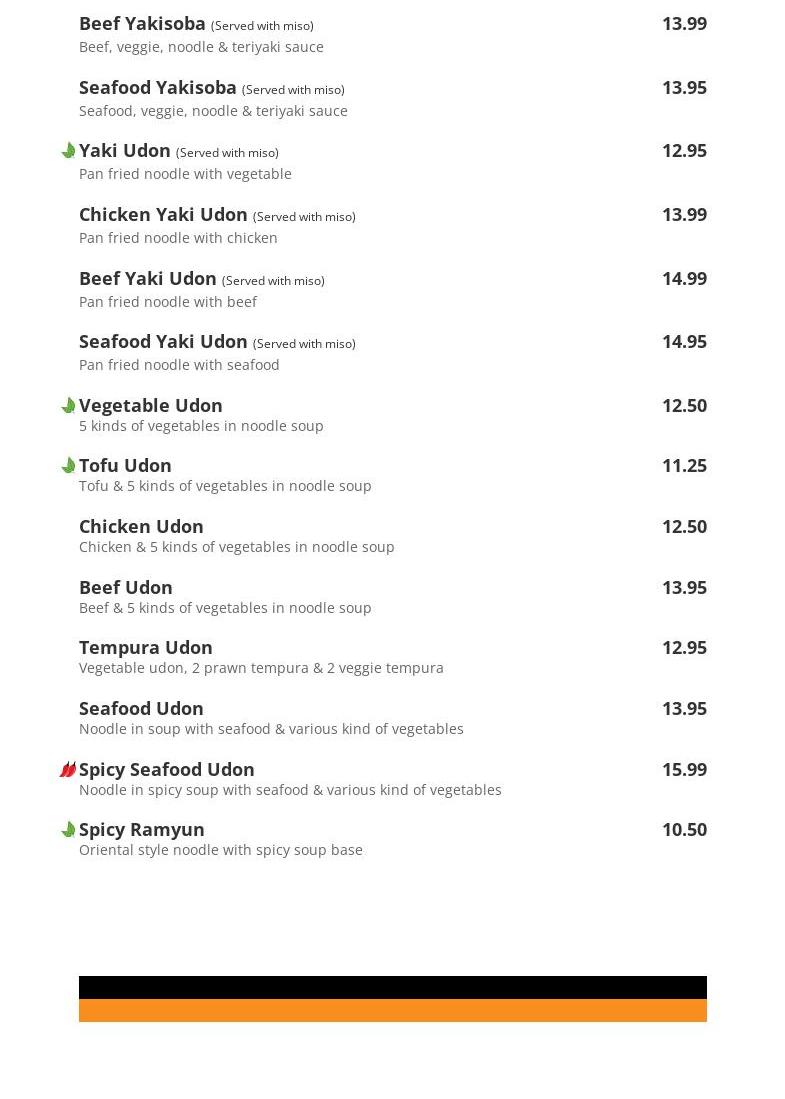The height and width of the screenshot is (1099, 785).
Task: Click the red chili icon by Spicy Seafood Udon
Action: click(x=67, y=770)
